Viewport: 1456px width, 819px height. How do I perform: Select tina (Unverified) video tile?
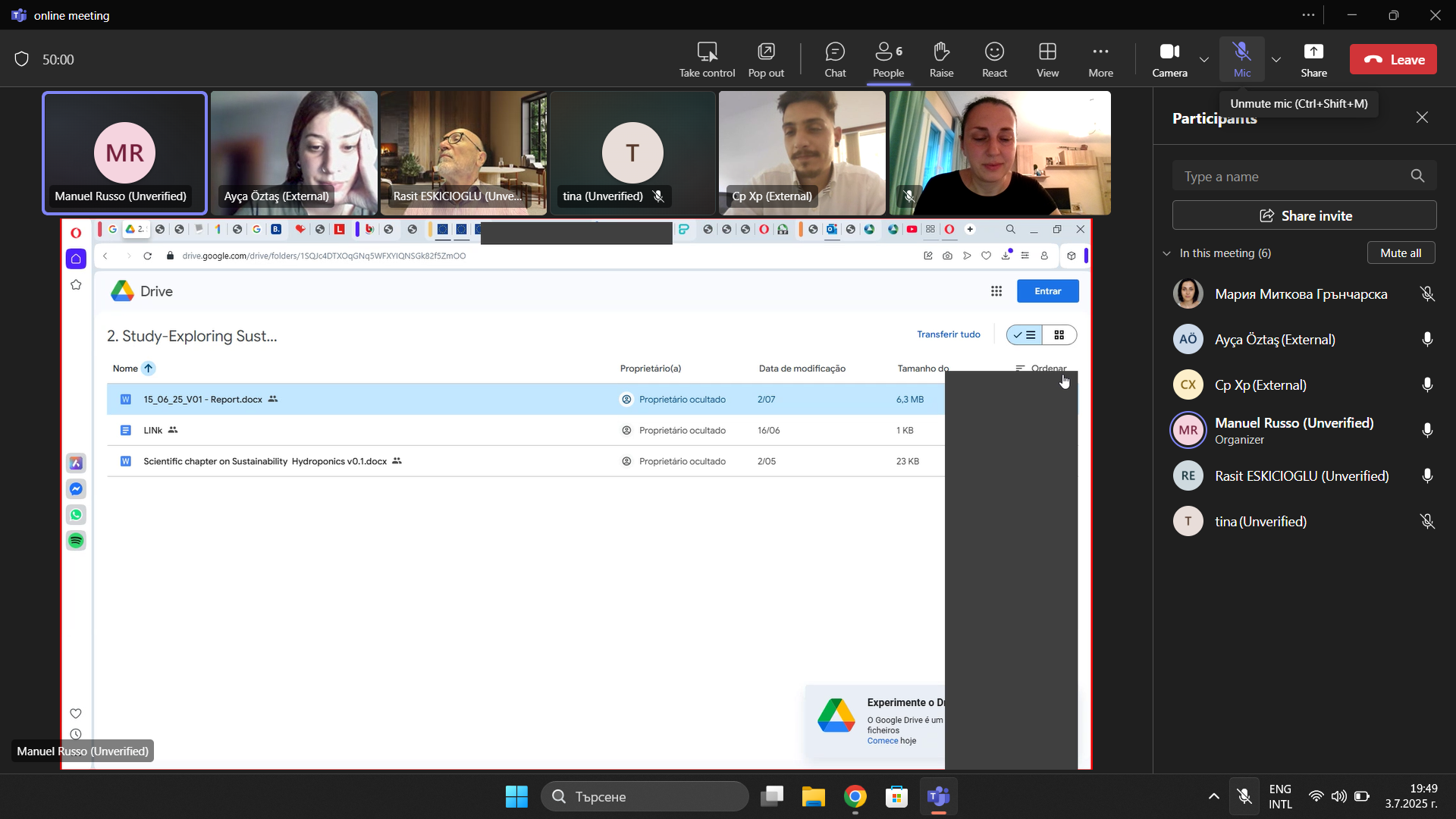tap(632, 152)
